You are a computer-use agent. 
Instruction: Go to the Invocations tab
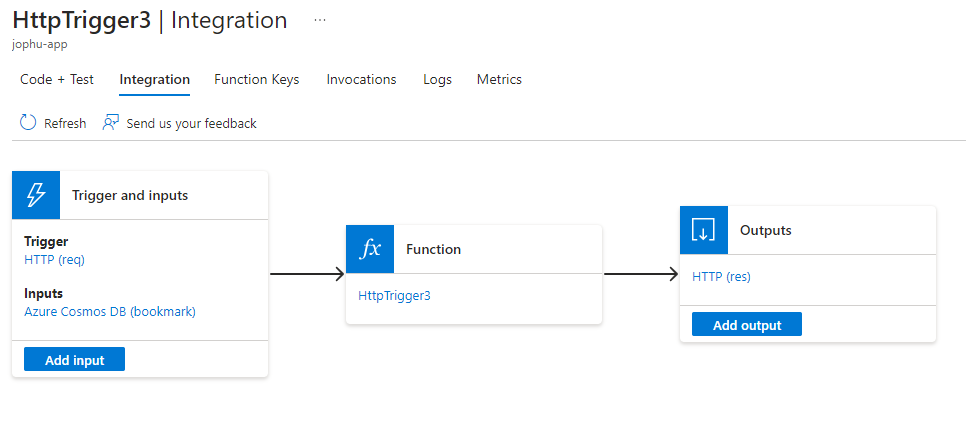pos(361,80)
